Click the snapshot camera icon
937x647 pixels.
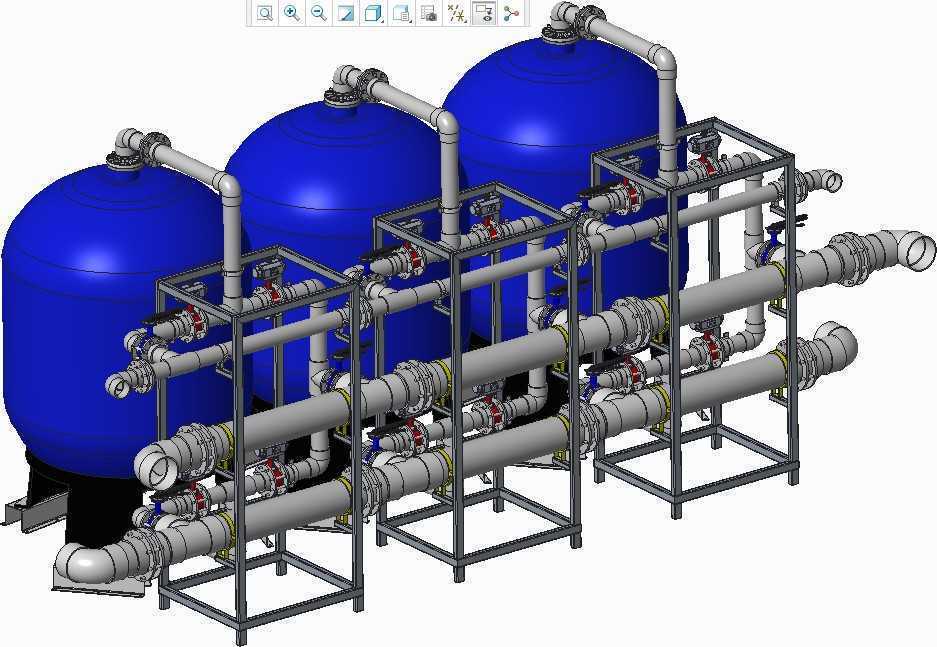[x=428, y=13]
